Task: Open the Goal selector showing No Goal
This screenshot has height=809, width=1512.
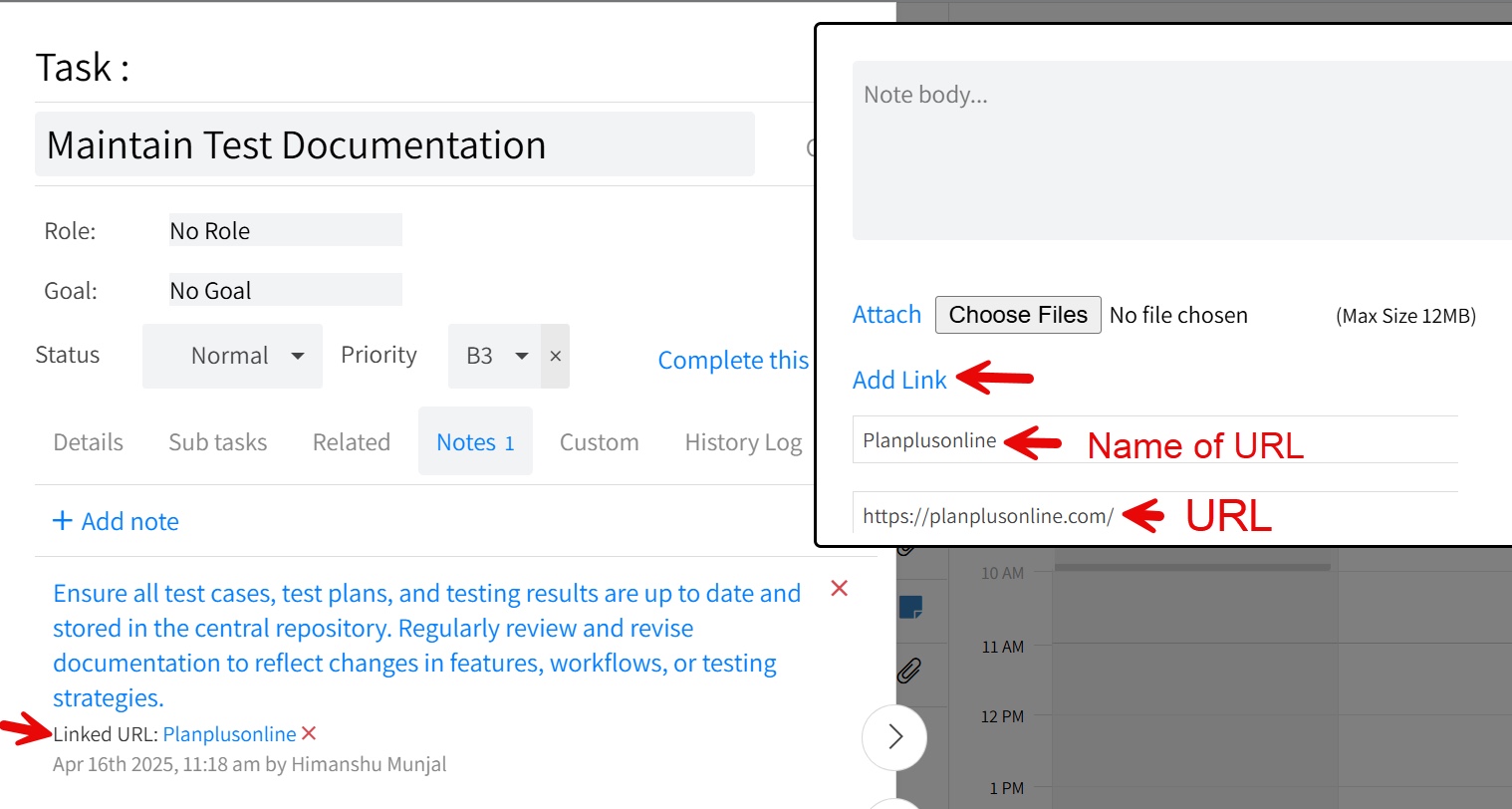Action: point(285,290)
